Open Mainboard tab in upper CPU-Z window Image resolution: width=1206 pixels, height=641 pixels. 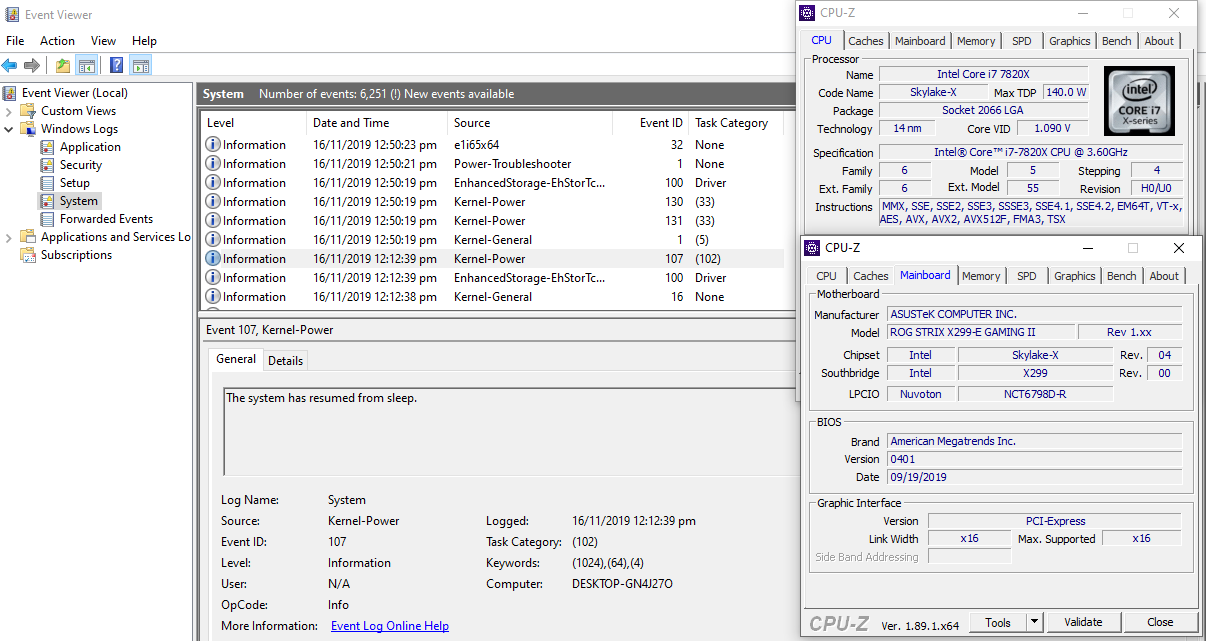[x=920, y=41]
